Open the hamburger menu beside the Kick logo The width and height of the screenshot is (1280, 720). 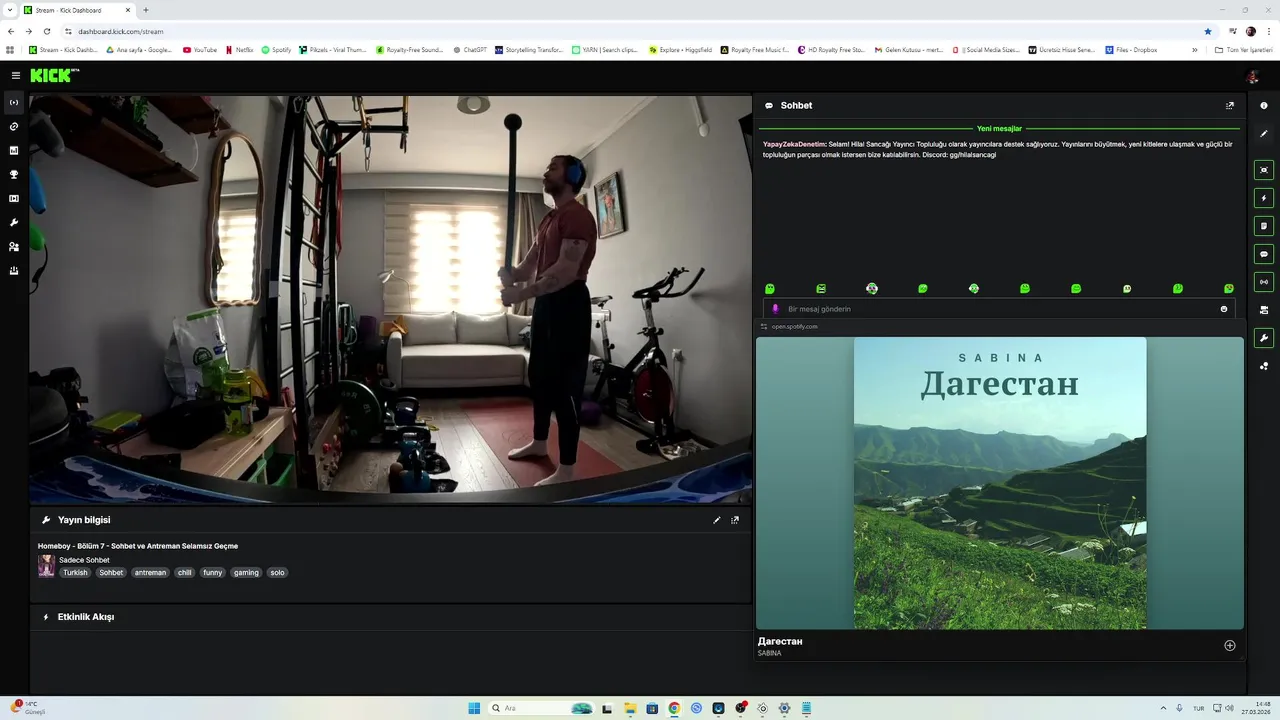point(15,75)
